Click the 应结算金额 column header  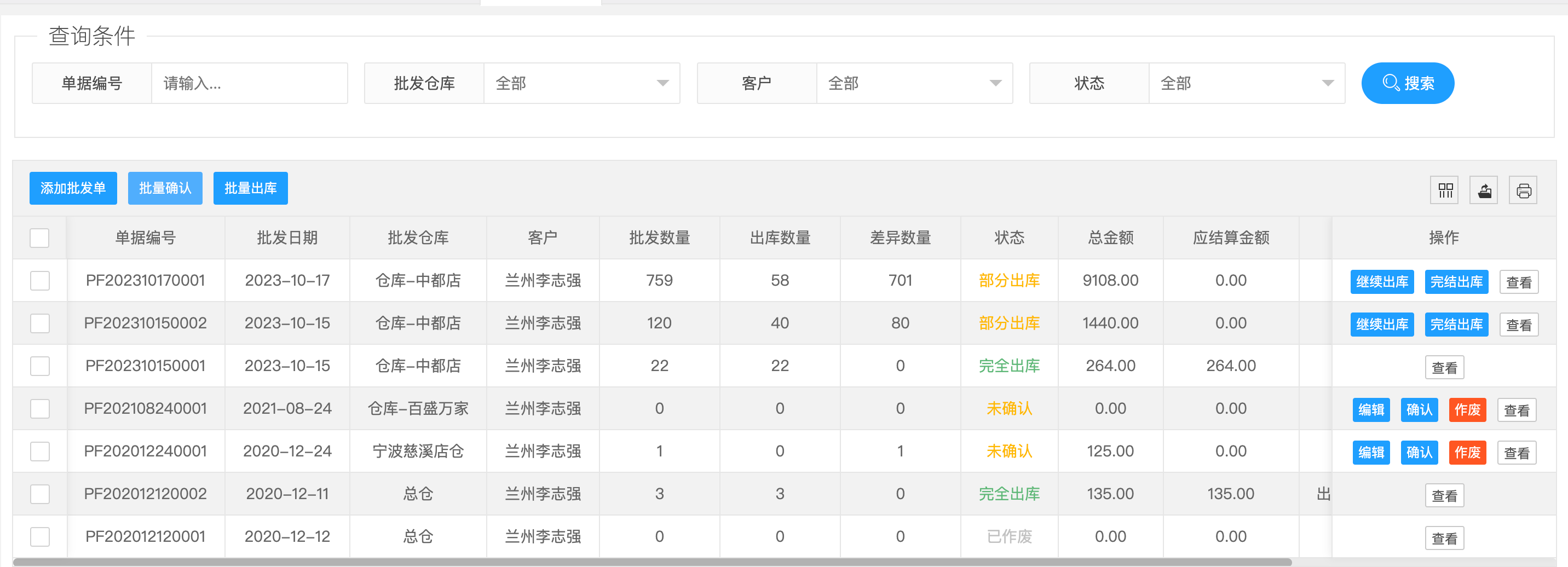click(1231, 238)
